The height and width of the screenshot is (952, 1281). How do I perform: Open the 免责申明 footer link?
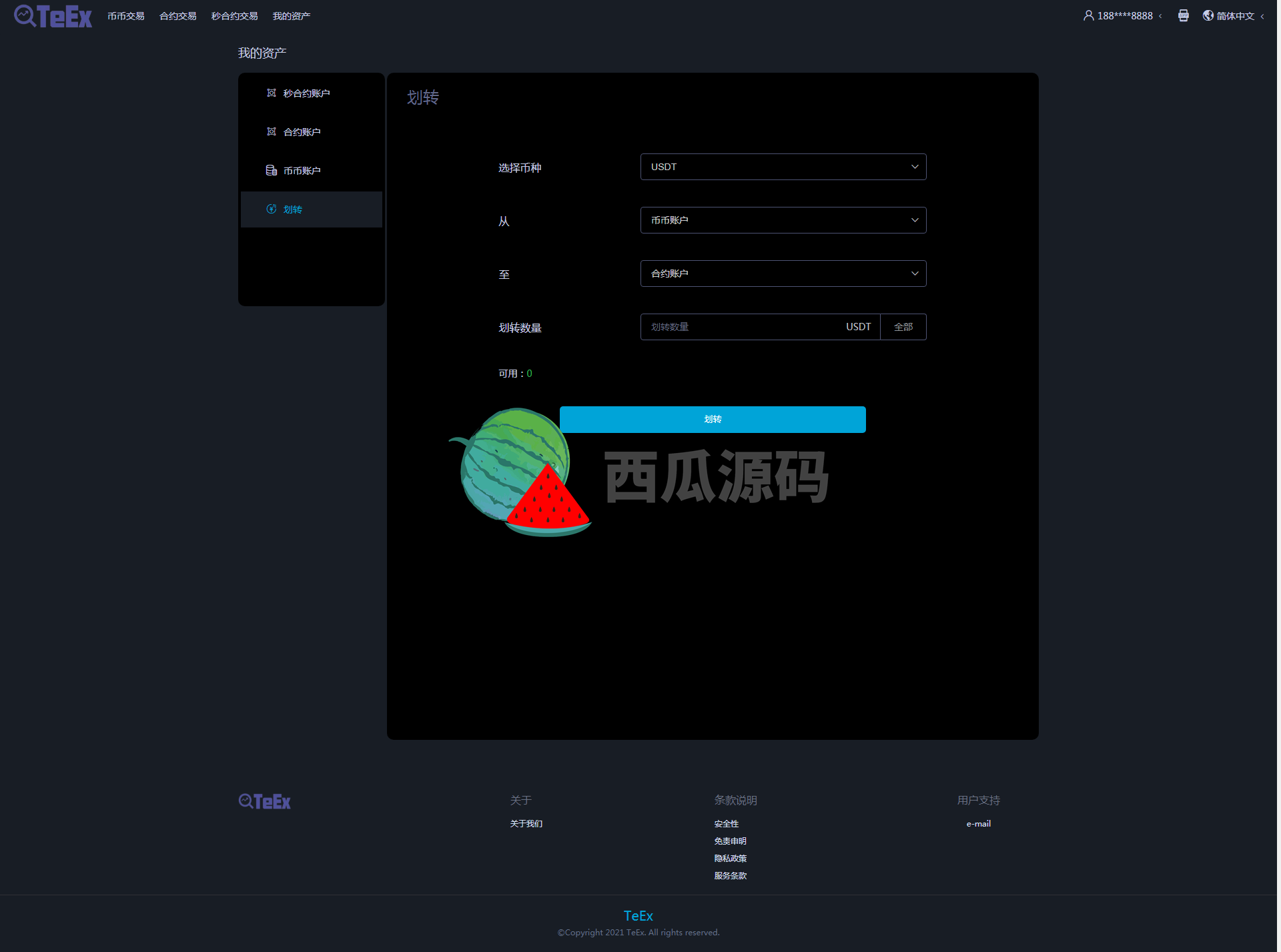tap(731, 841)
